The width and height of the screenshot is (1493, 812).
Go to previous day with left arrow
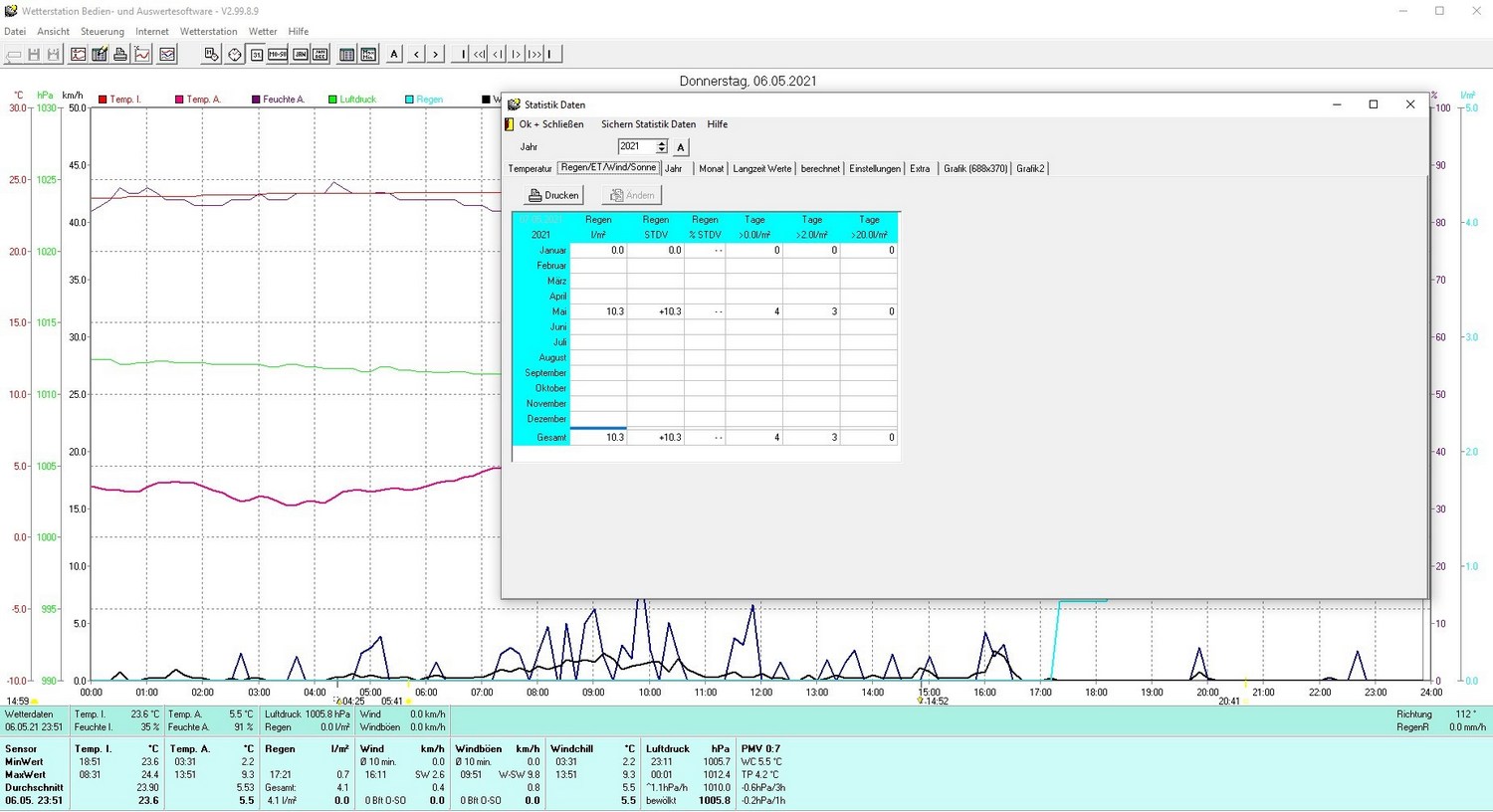tap(416, 55)
